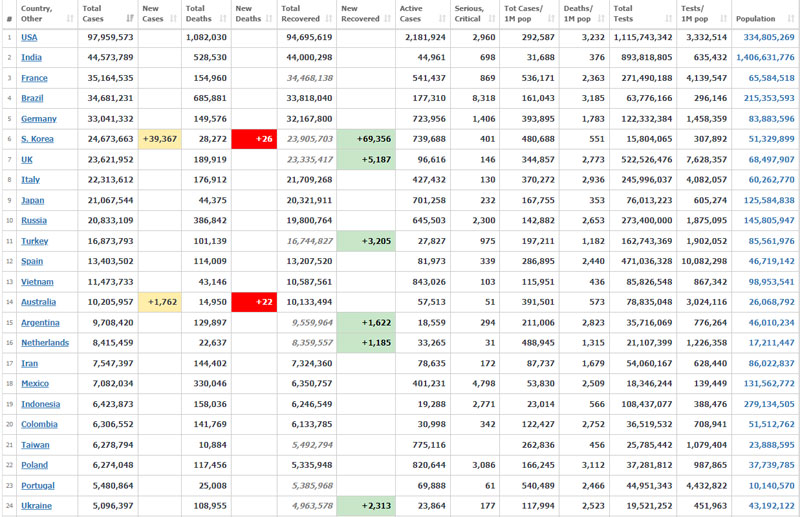This screenshot has height=517, width=800.
Task: Sort by Deaths/1M pop sort icon
Action: click(x=601, y=19)
